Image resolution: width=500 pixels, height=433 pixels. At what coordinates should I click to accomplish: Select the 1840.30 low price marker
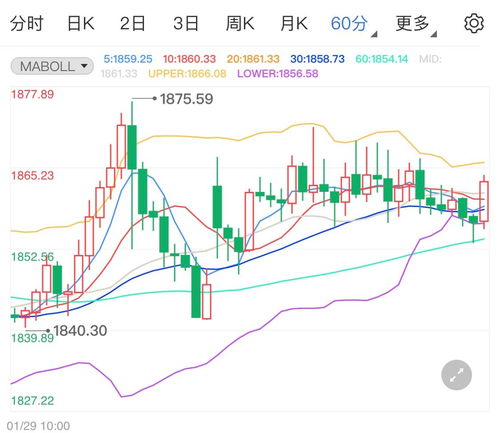[80, 331]
